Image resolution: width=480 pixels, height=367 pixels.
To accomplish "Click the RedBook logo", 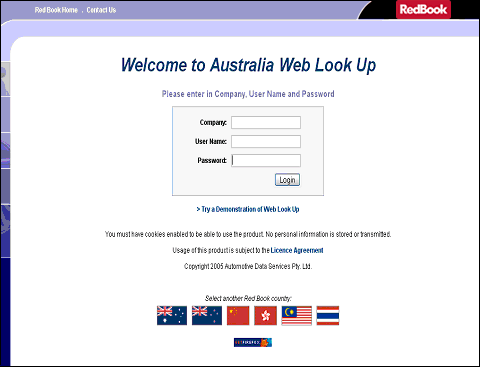I will [x=423, y=9].
